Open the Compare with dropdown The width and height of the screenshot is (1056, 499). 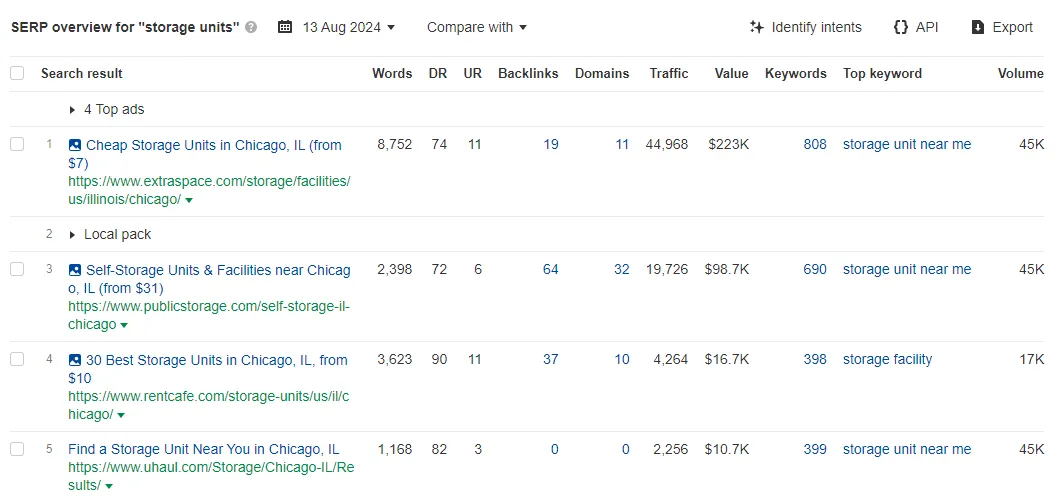[477, 28]
